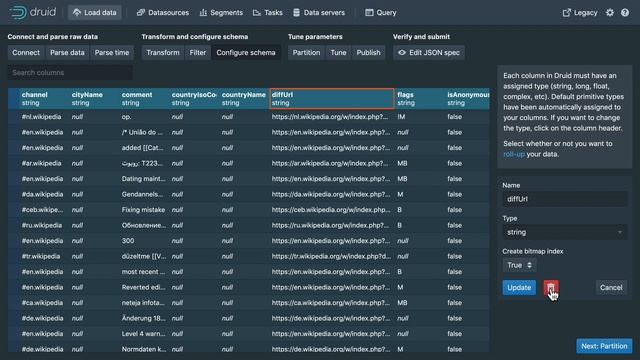The width and height of the screenshot is (640, 360).
Task: Delete the column with trash icon
Action: click(551, 288)
